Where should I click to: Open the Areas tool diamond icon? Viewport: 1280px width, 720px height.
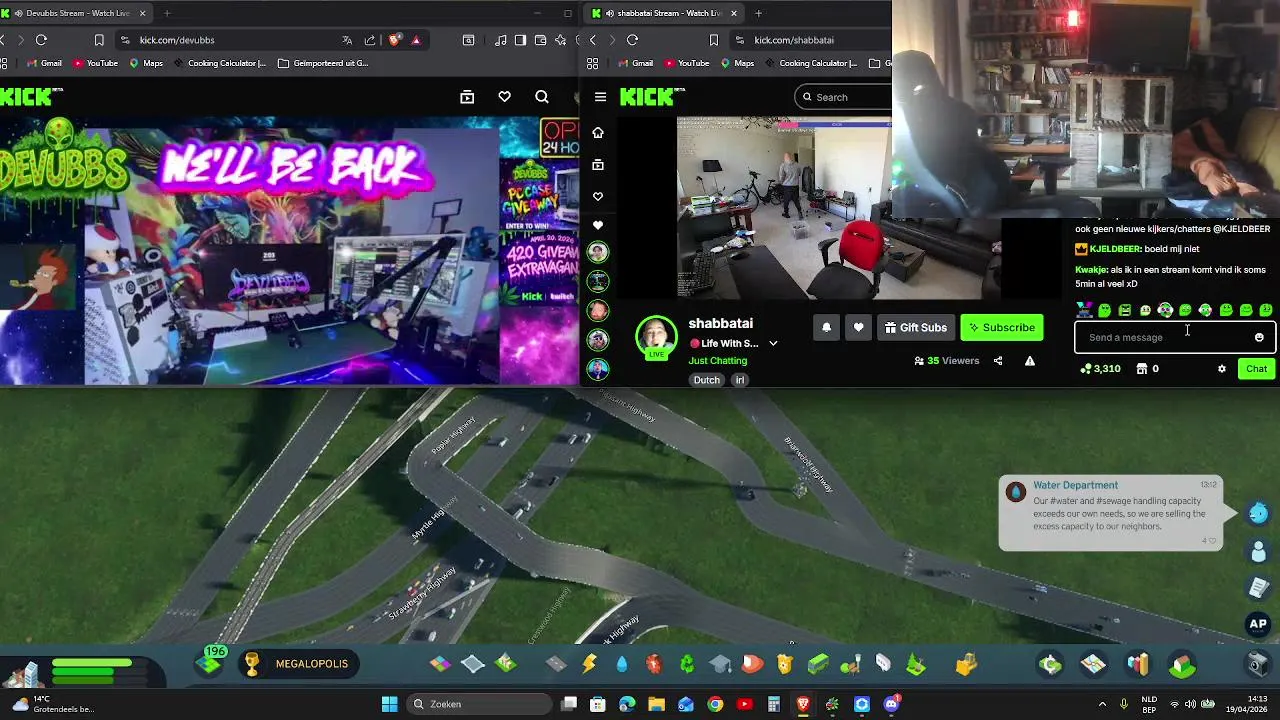tap(473, 664)
